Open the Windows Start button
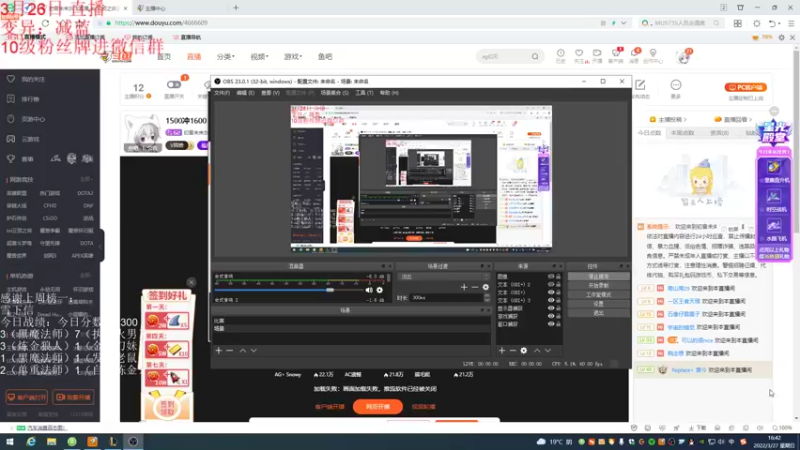Viewport: 800px width, 450px height. pos(10,442)
